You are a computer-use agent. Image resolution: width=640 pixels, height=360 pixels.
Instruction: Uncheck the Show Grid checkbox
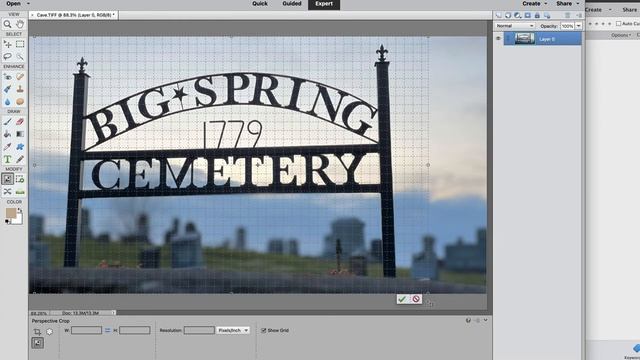(263, 330)
